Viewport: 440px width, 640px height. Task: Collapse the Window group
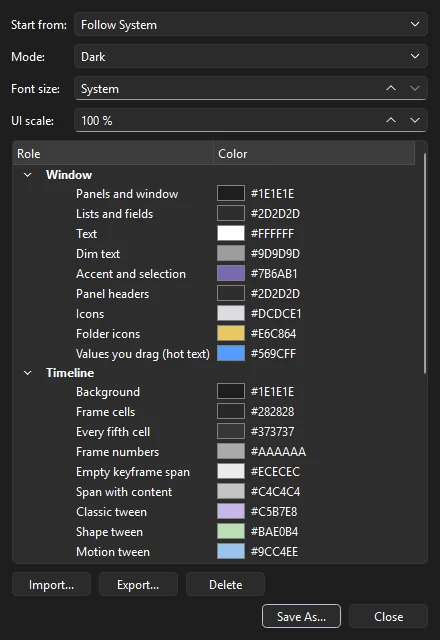27,175
